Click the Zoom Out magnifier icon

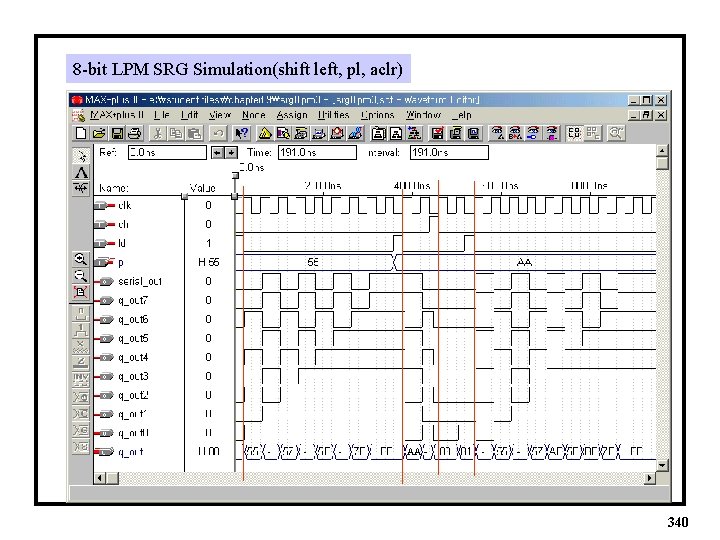coord(81,276)
